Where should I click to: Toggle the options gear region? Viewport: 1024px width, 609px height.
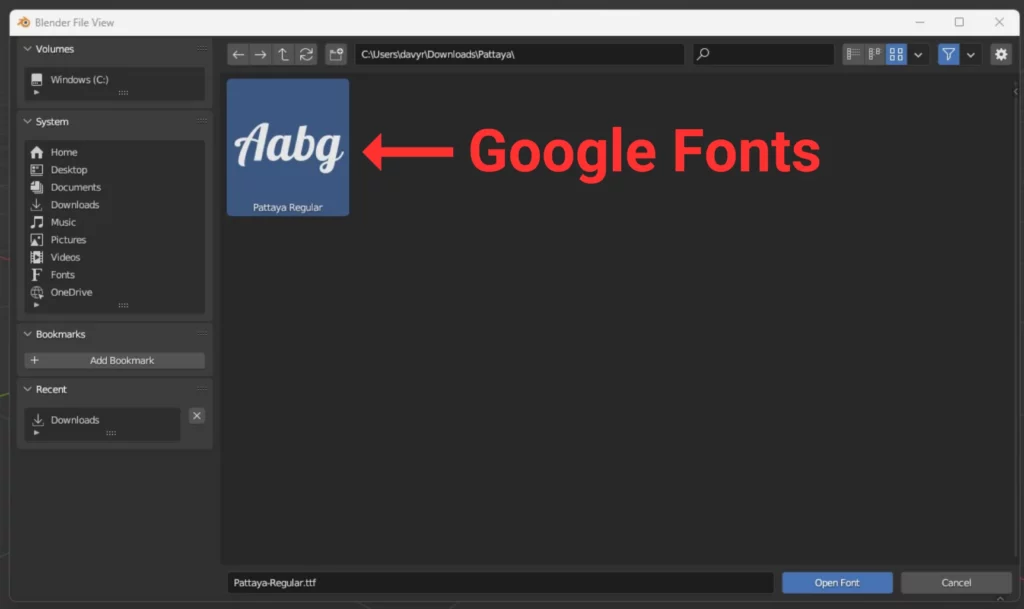click(1000, 54)
